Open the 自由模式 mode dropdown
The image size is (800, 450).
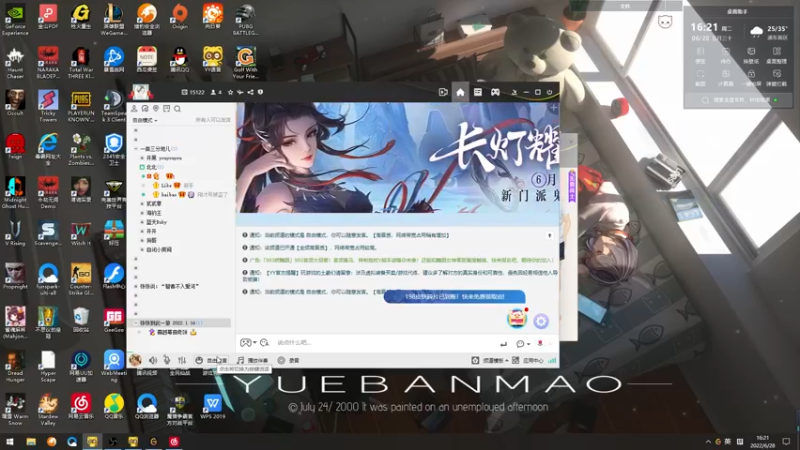click(x=145, y=120)
